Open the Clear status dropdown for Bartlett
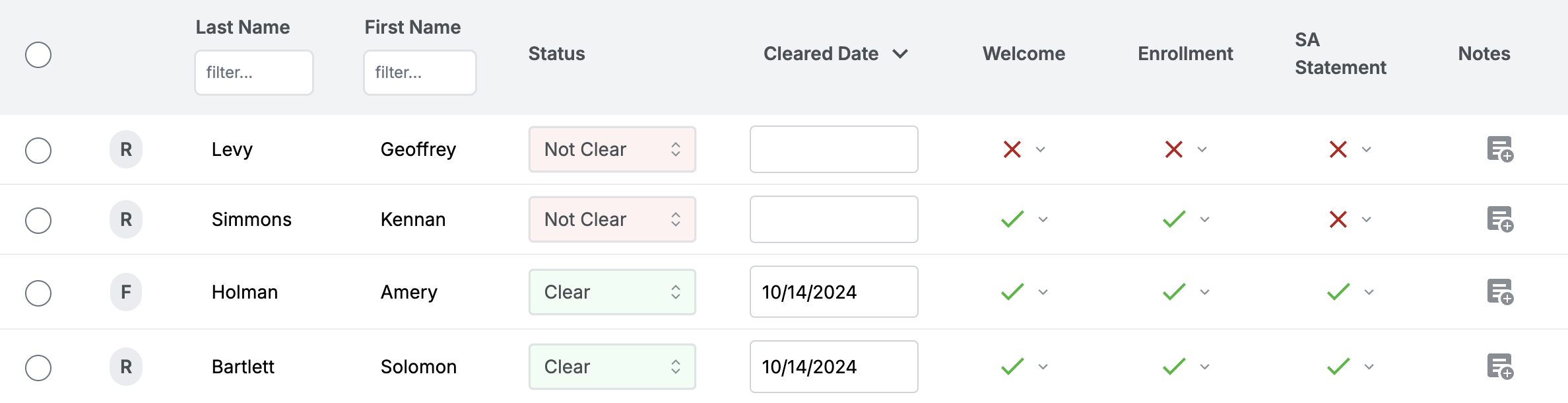This screenshot has width=1568, height=403. click(612, 367)
